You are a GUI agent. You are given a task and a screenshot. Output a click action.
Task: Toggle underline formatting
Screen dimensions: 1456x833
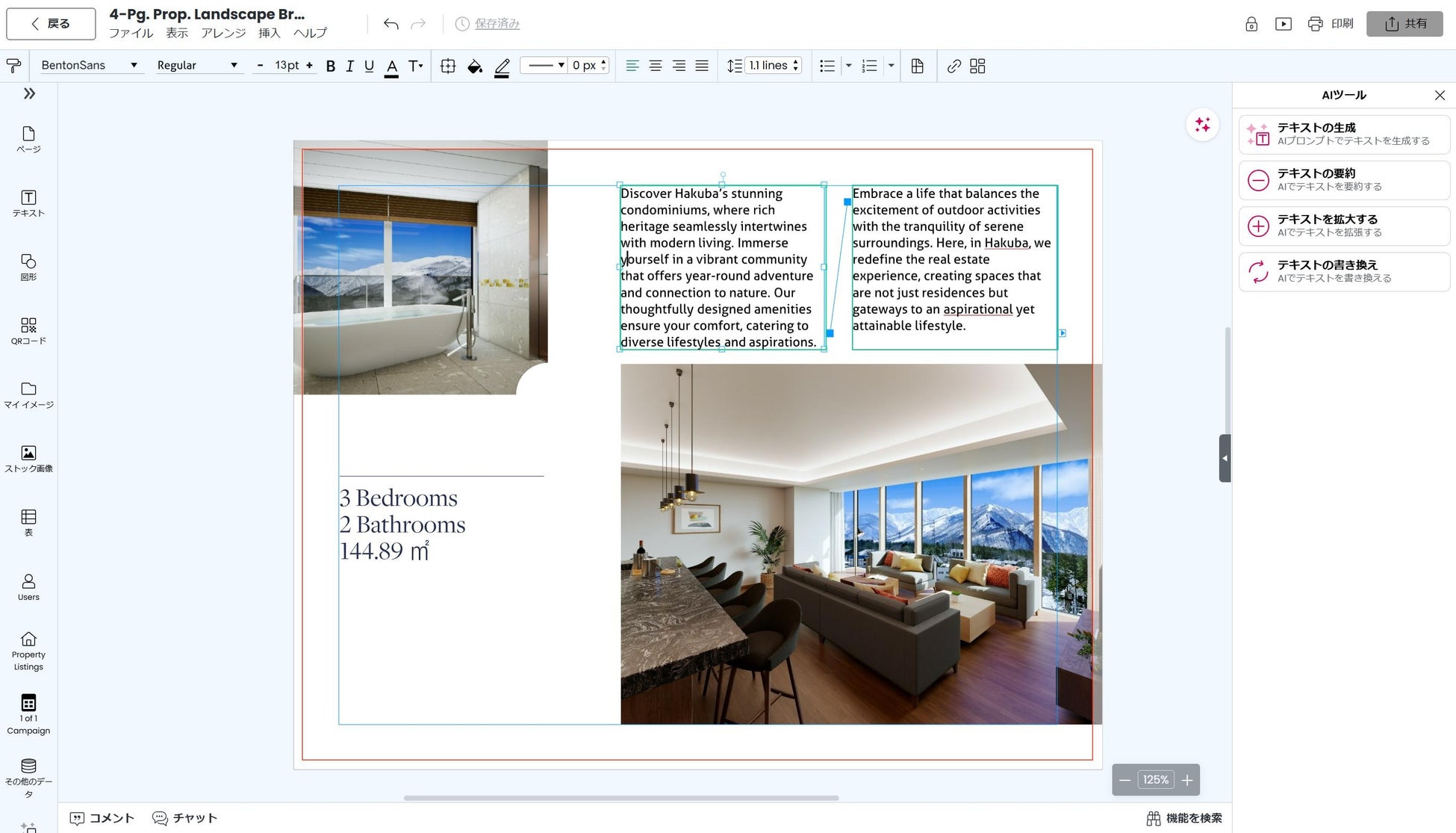(x=369, y=66)
